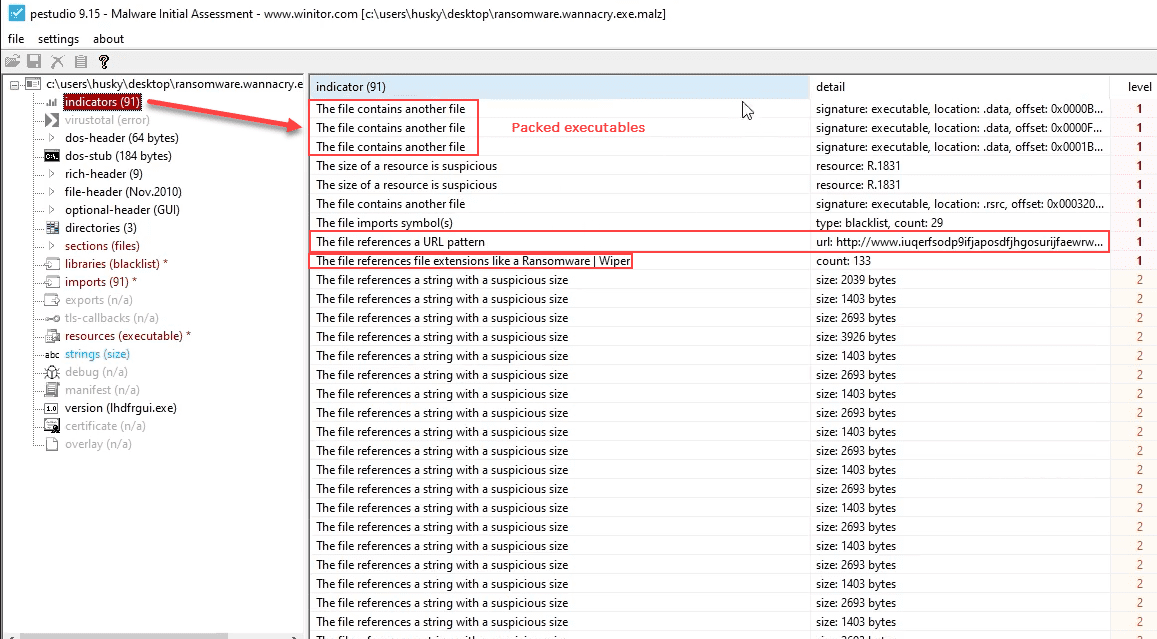Image resolution: width=1157 pixels, height=639 pixels.
Task: Click the virustotal icon in the tree
Action: 52,120
